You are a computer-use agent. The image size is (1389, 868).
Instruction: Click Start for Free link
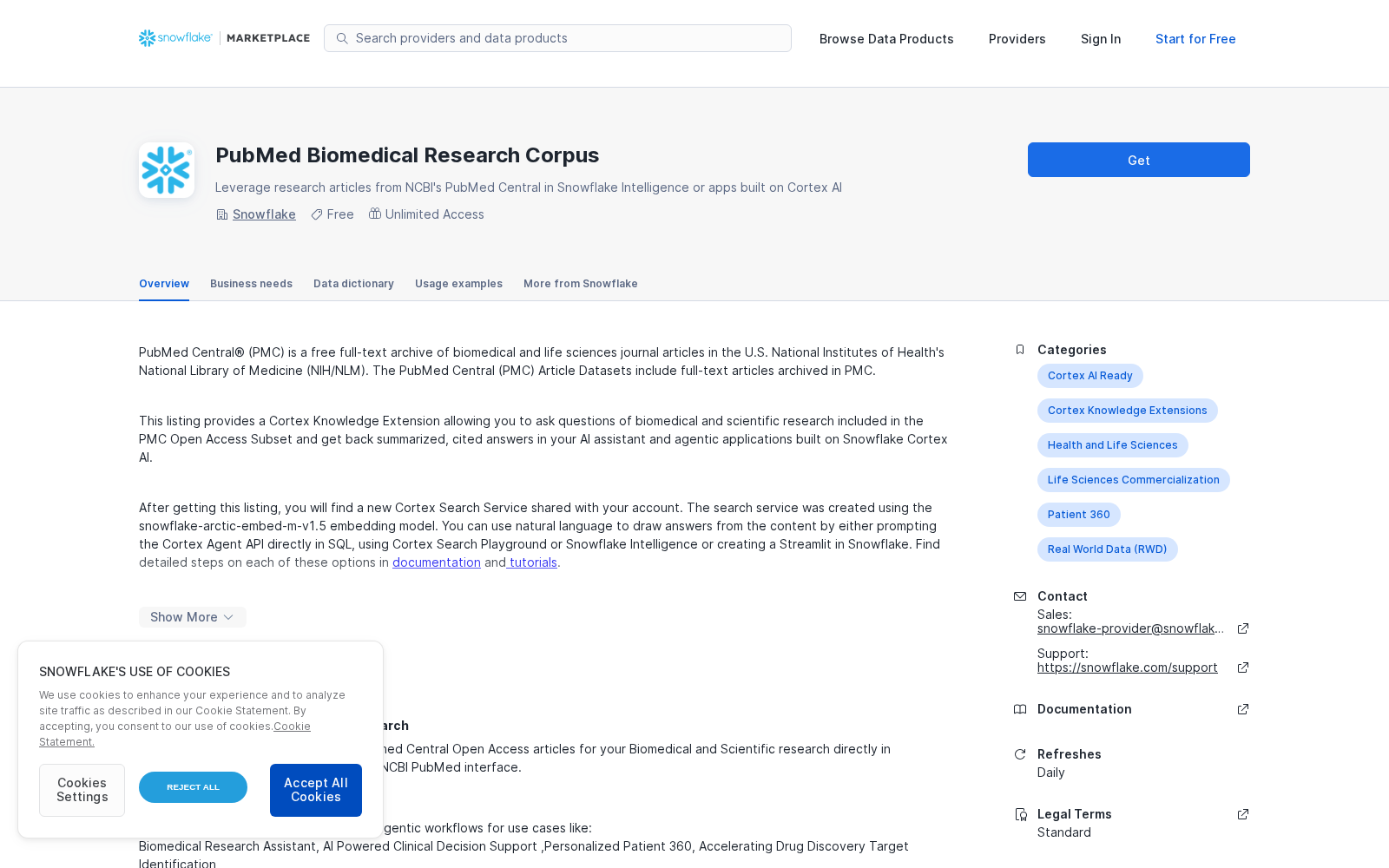click(x=1195, y=39)
